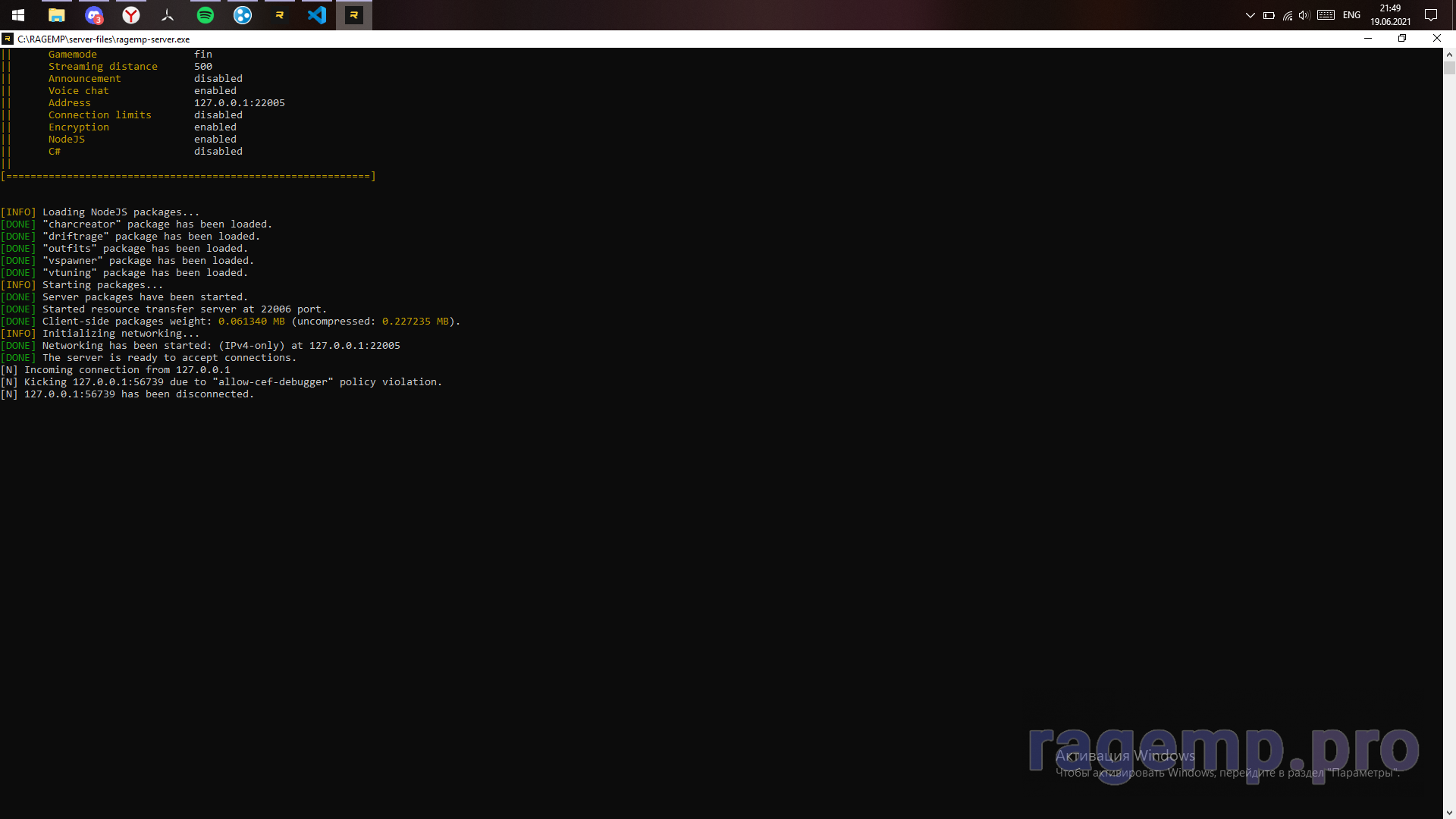Show hidden system tray icons

pos(1250,15)
